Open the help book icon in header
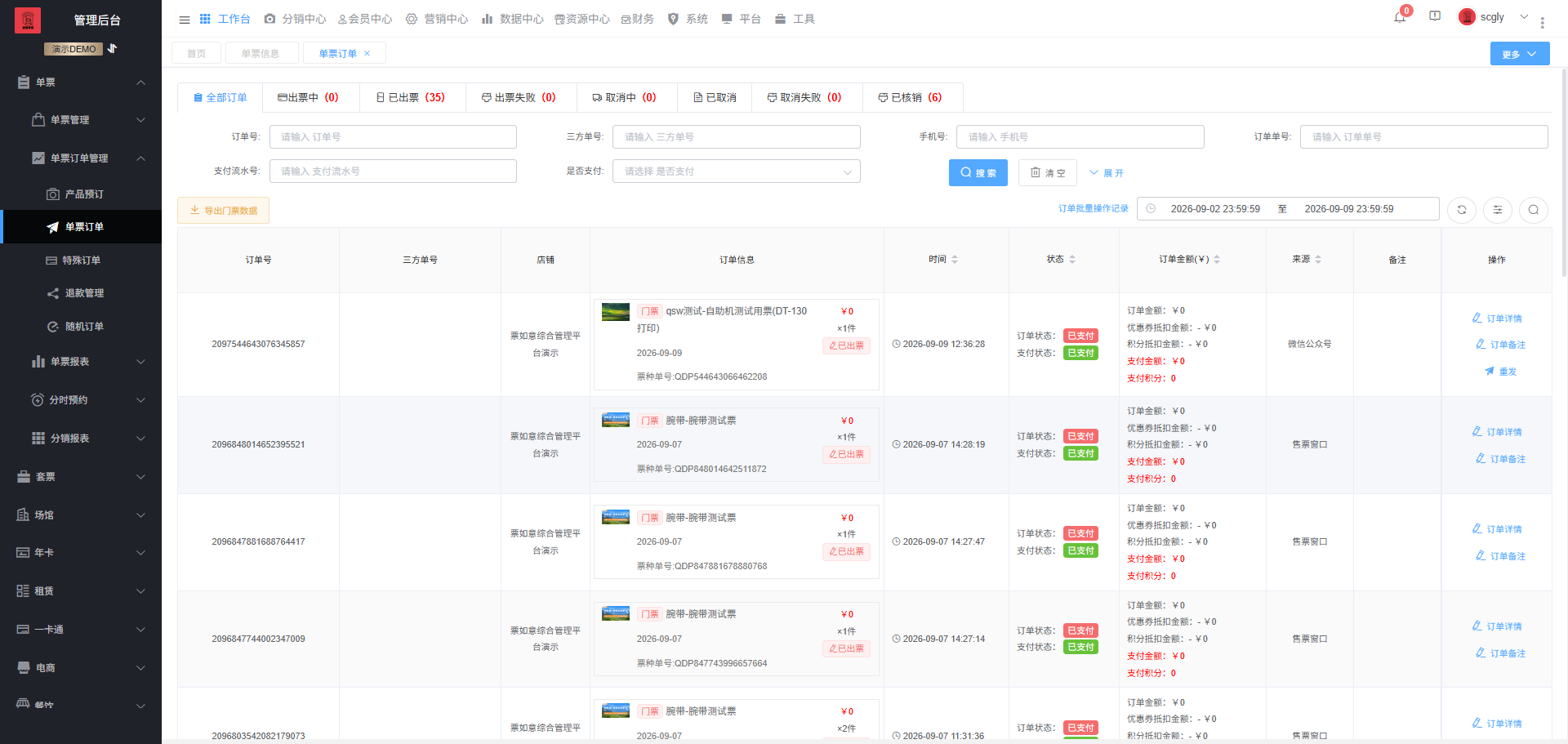The width and height of the screenshot is (1568, 744). pos(1435,16)
